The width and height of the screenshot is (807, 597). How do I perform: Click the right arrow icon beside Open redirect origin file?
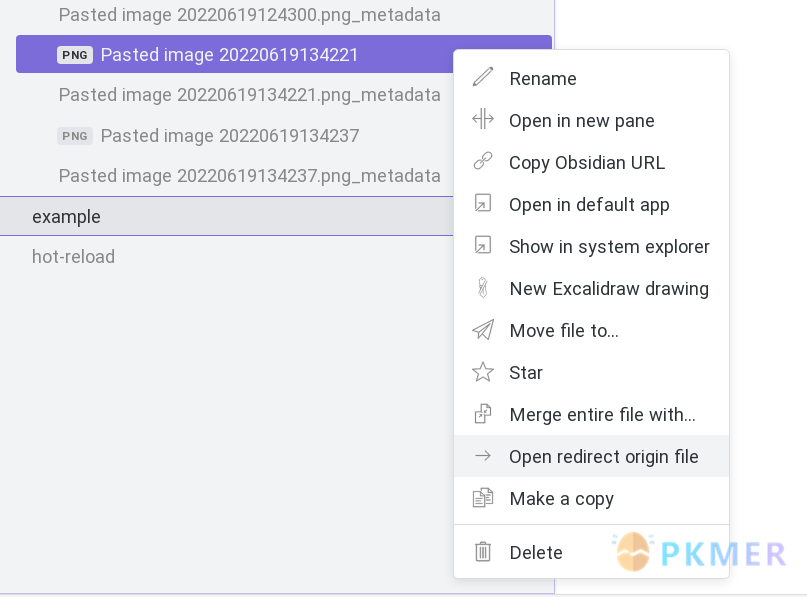point(483,455)
